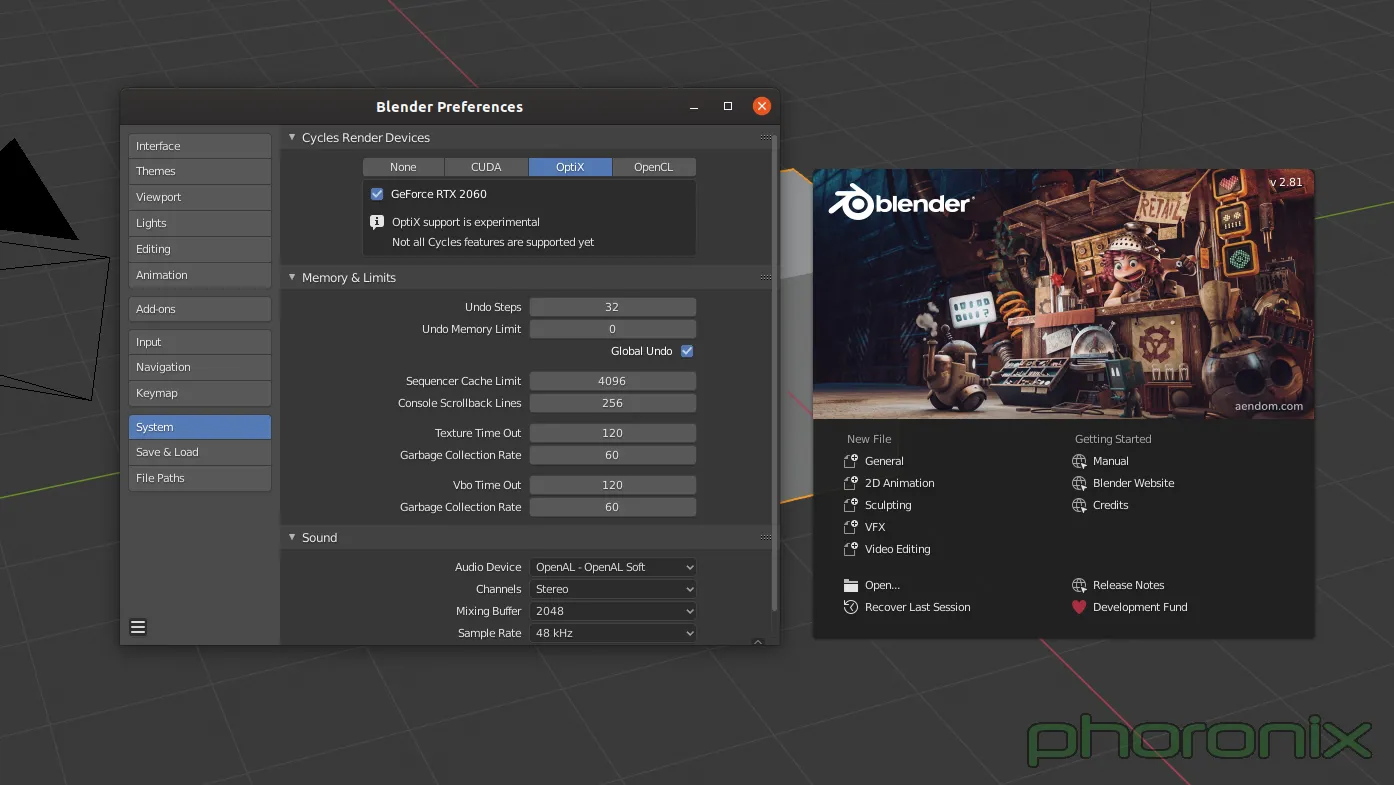
Task: Click the Open folder icon on splash
Action: pos(851,585)
